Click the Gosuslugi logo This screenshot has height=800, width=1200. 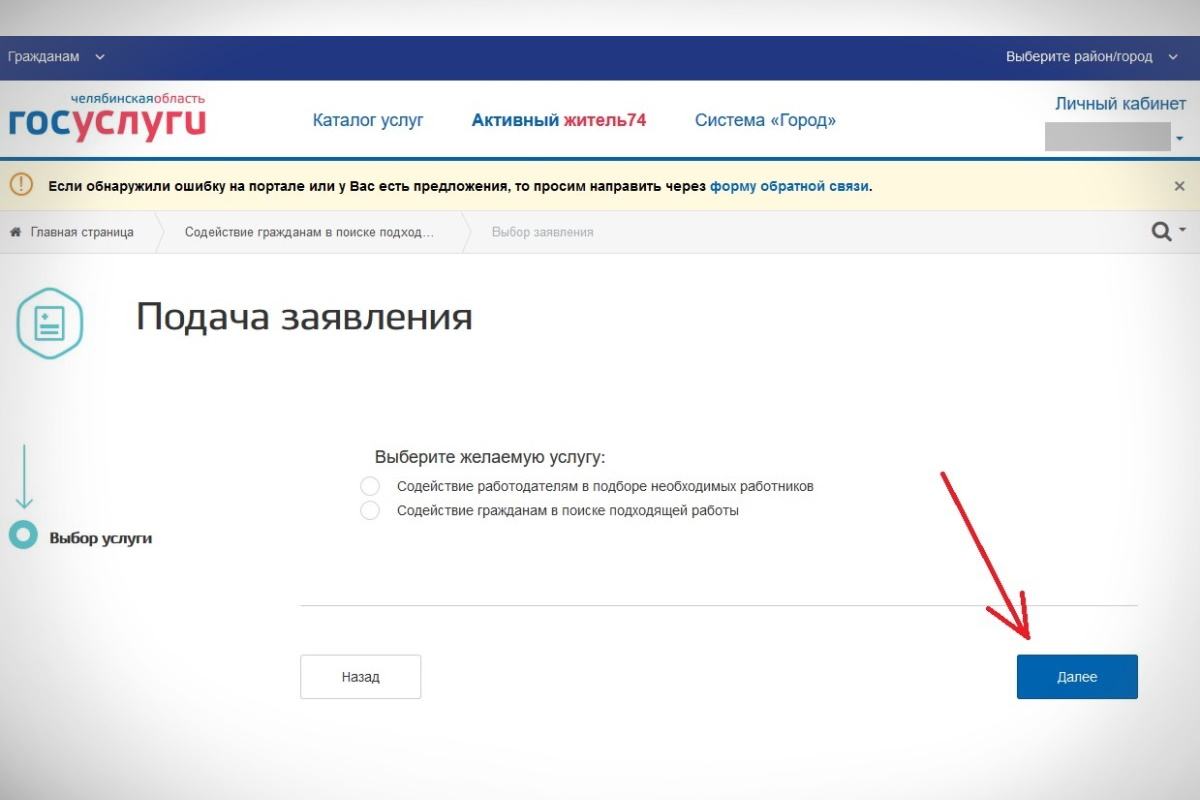(107, 119)
